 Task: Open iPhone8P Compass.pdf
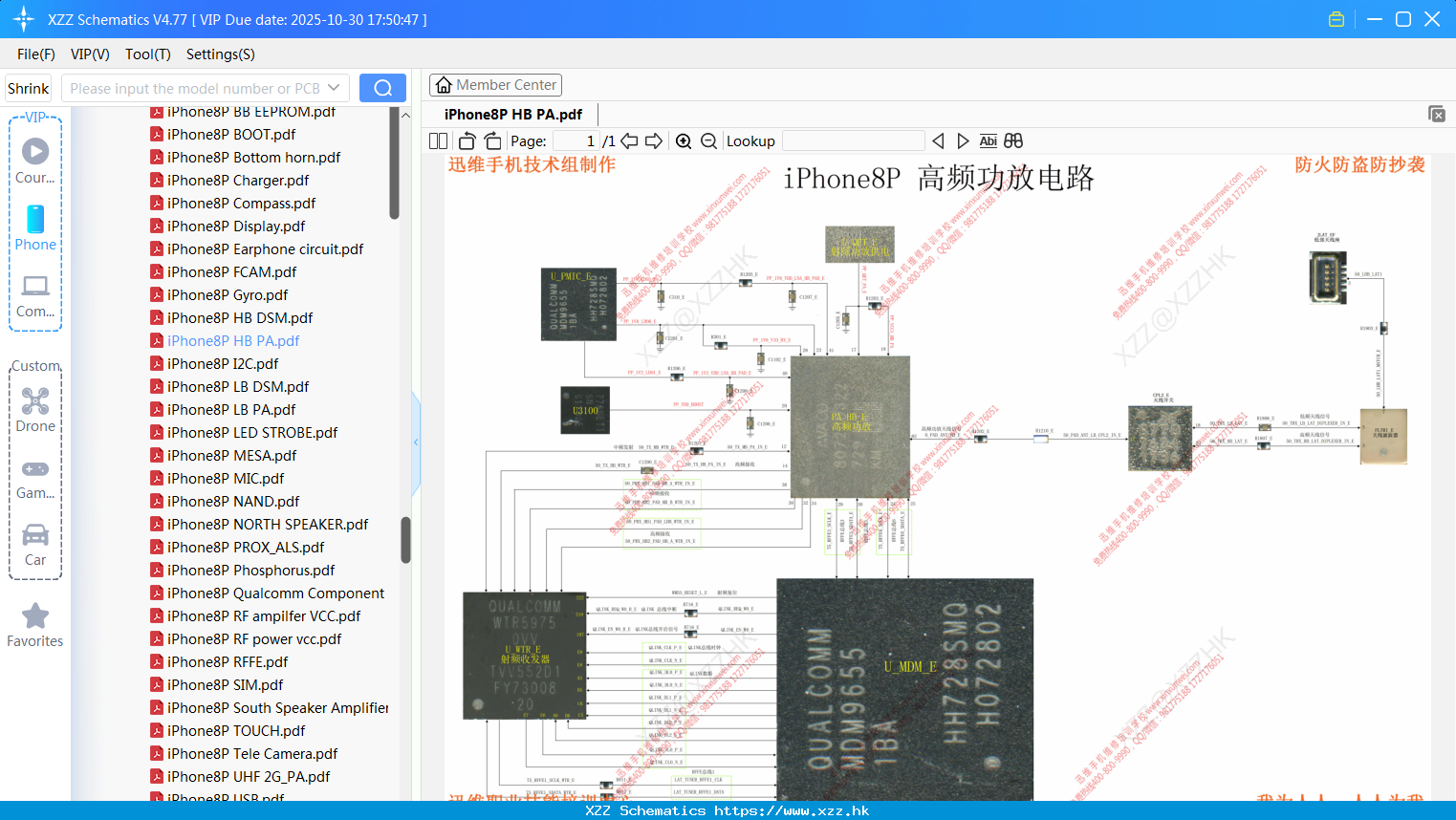pos(241,203)
